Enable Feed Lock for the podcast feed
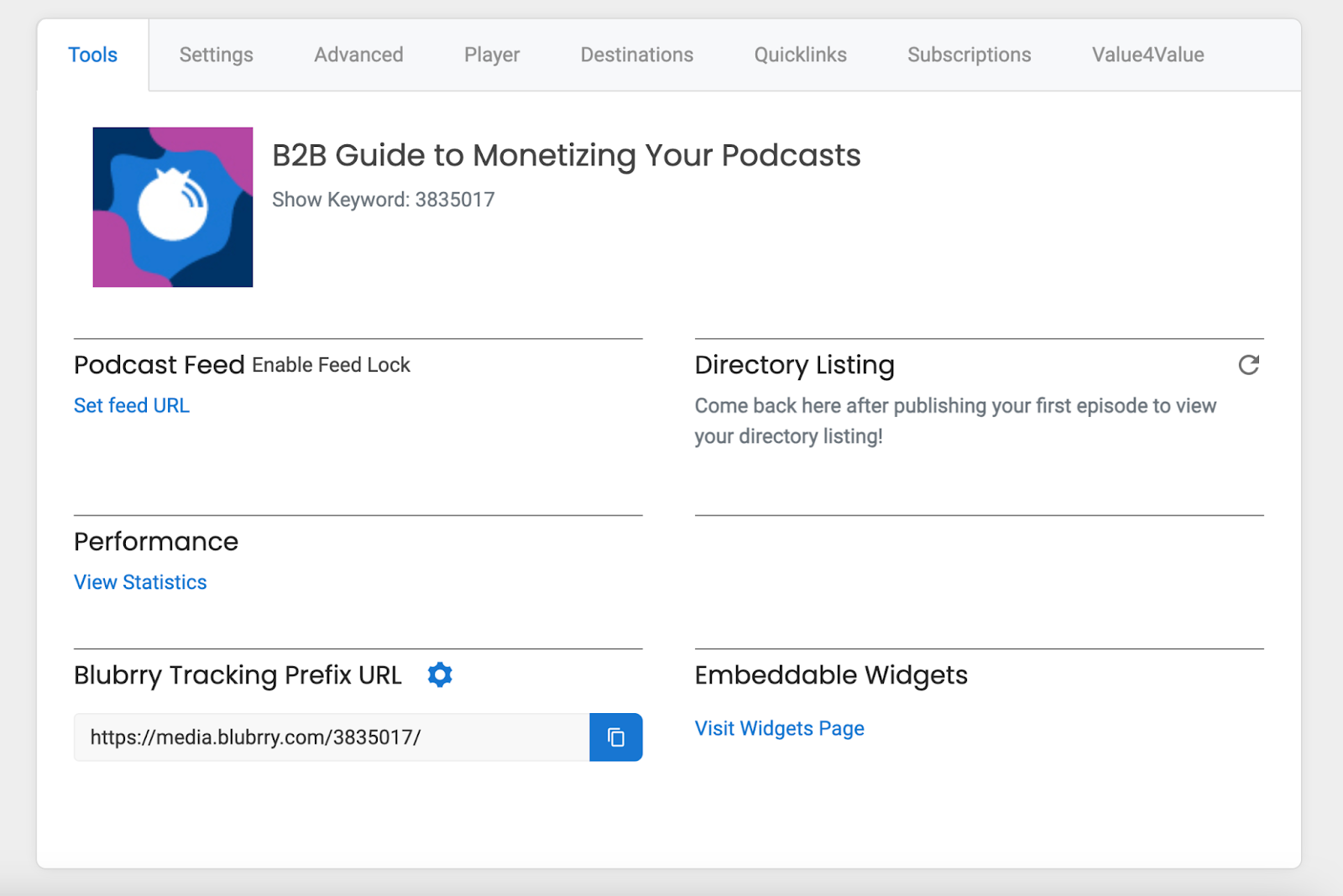The height and width of the screenshot is (896, 1343). (x=331, y=365)
